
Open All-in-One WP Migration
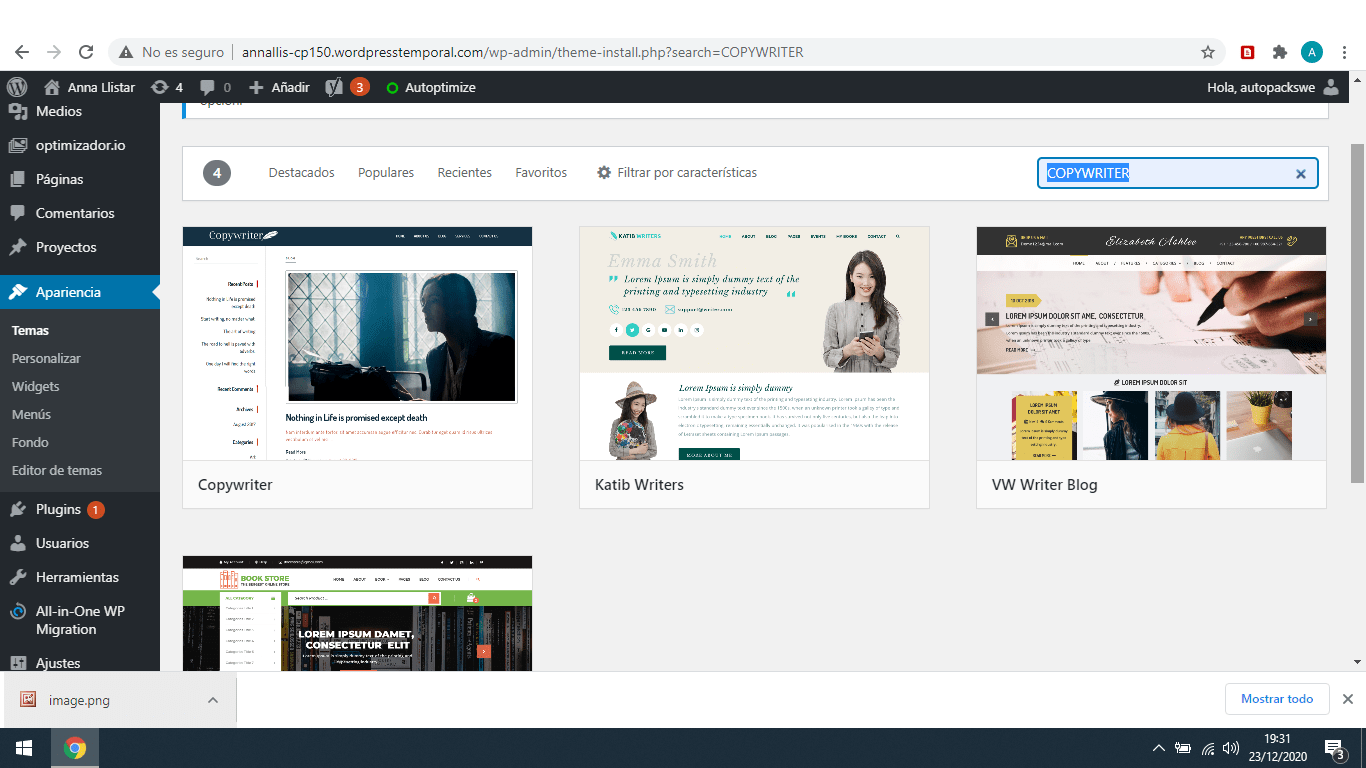click(80, 620)
